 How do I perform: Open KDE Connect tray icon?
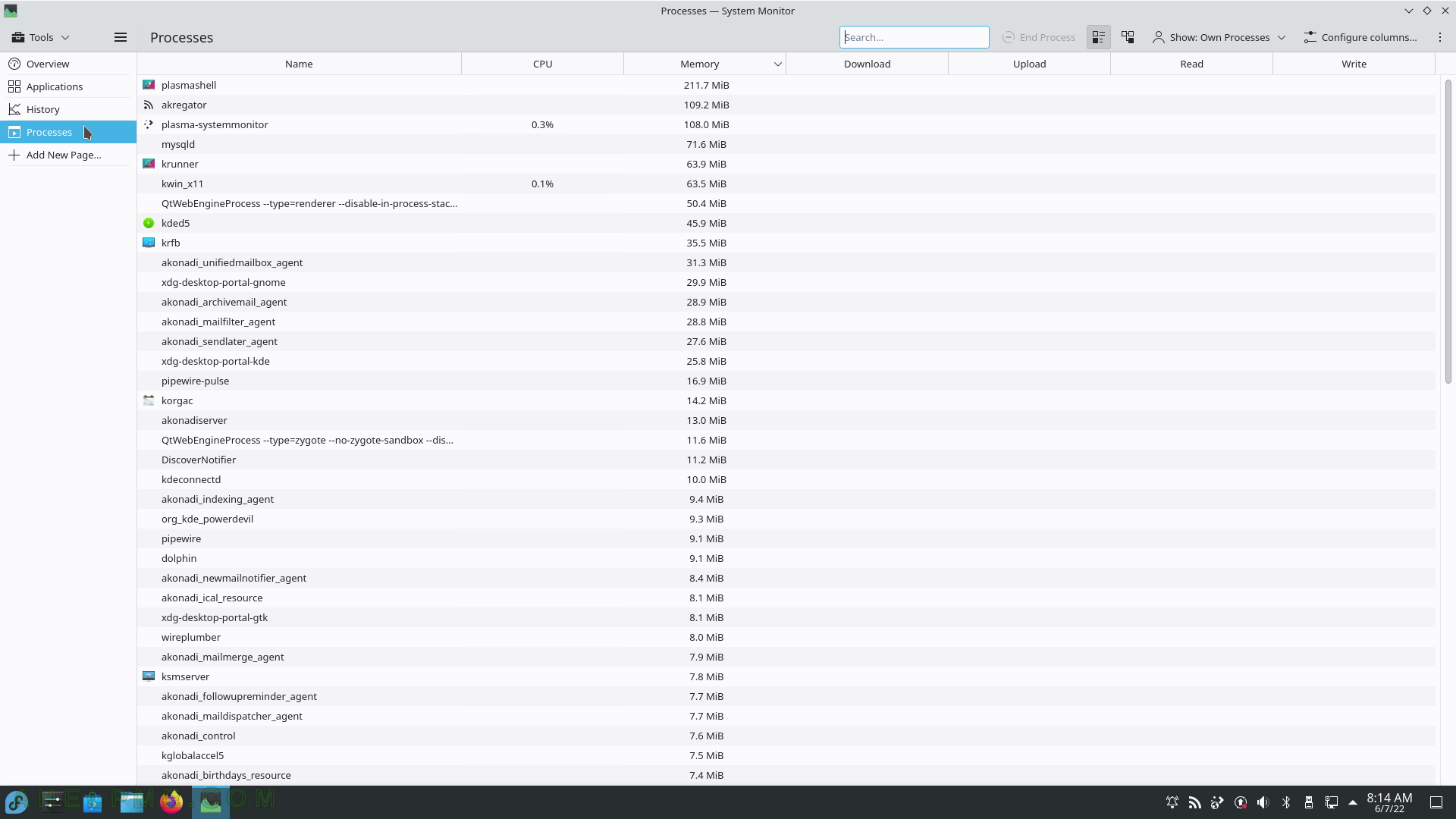point(1217,802)
